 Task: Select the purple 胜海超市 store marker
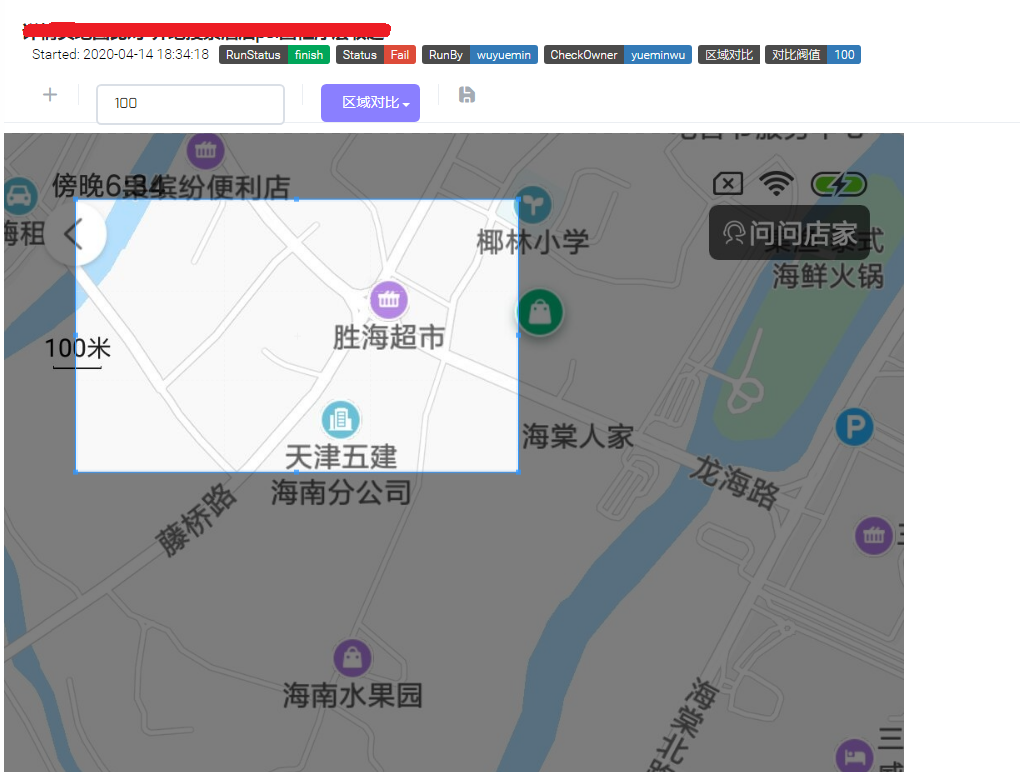pos(388,300)
